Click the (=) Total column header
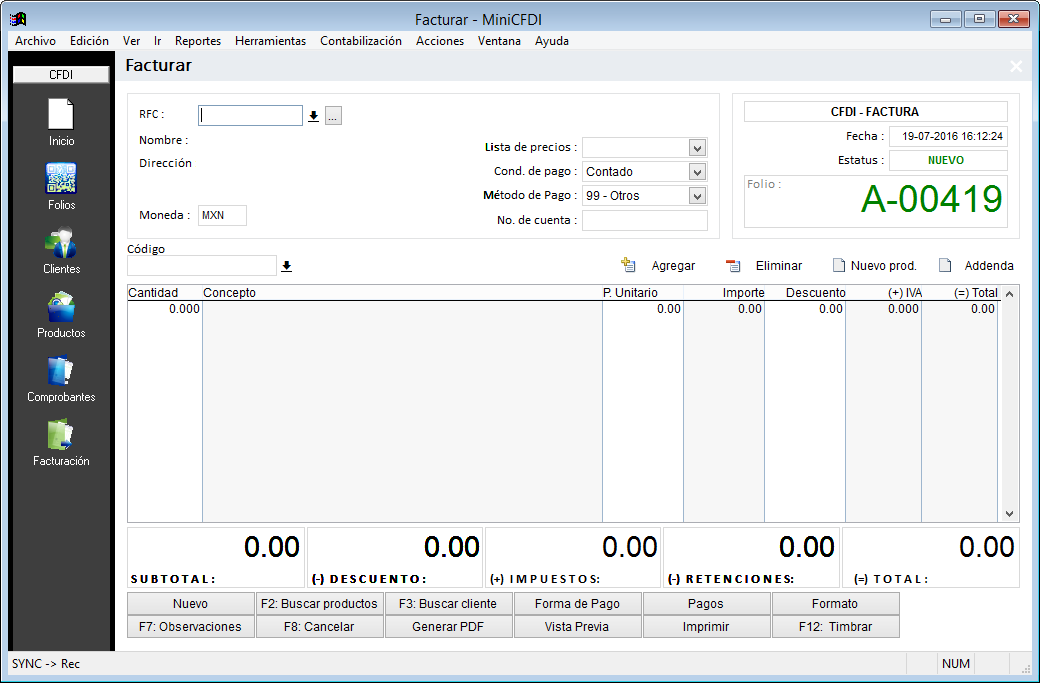 (960, 293)
